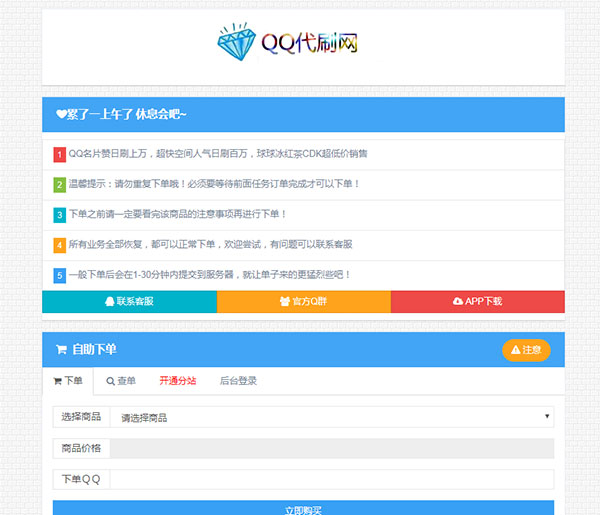Click the orange number 4 badge
This screenshot has width=600, height=515.
click(59, 245)
